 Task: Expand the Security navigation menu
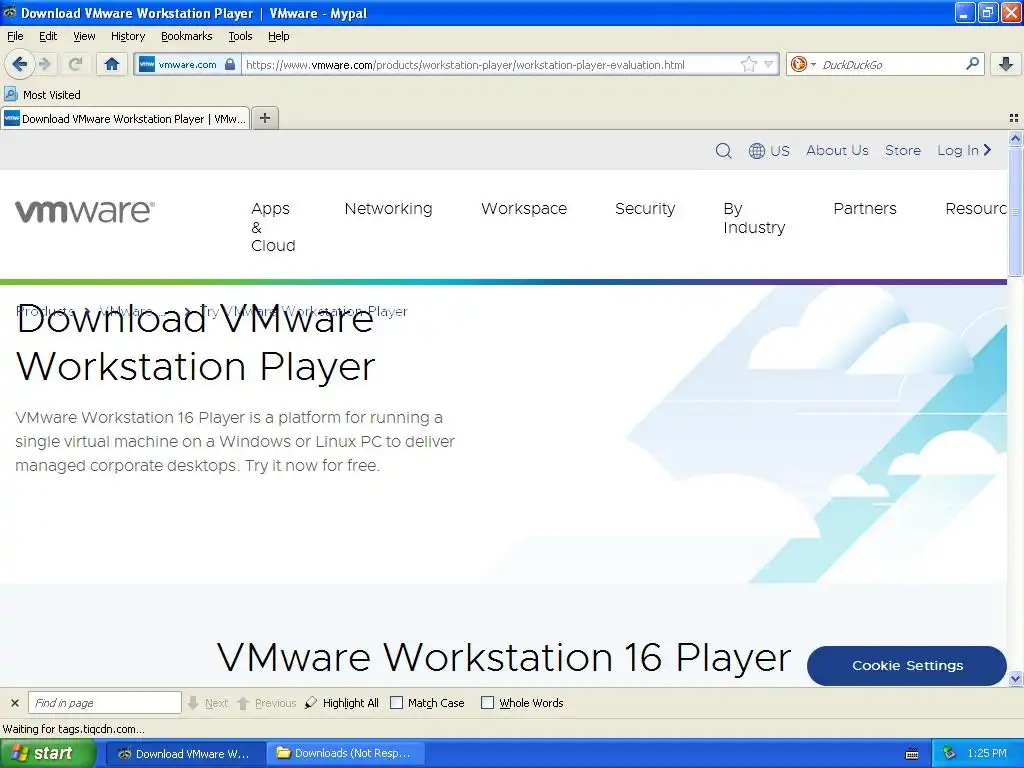tap(645, 208)
